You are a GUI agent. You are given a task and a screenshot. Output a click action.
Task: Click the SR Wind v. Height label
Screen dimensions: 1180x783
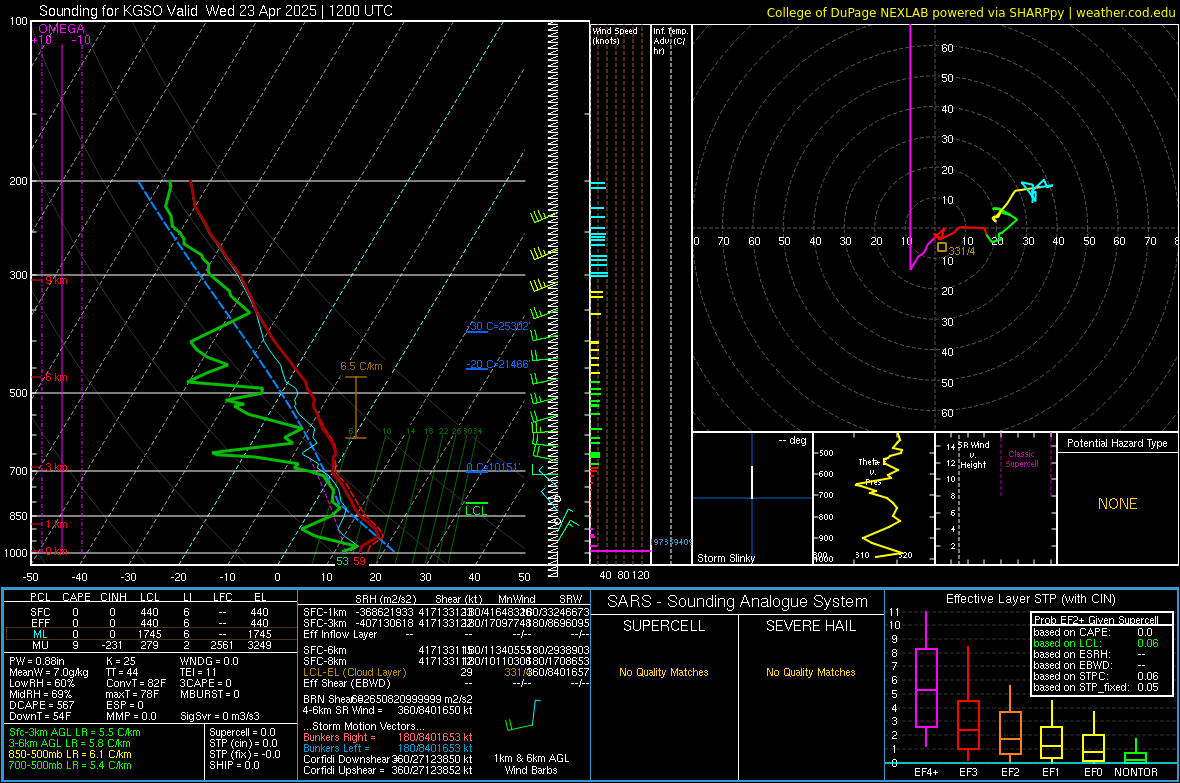(974, 455)
